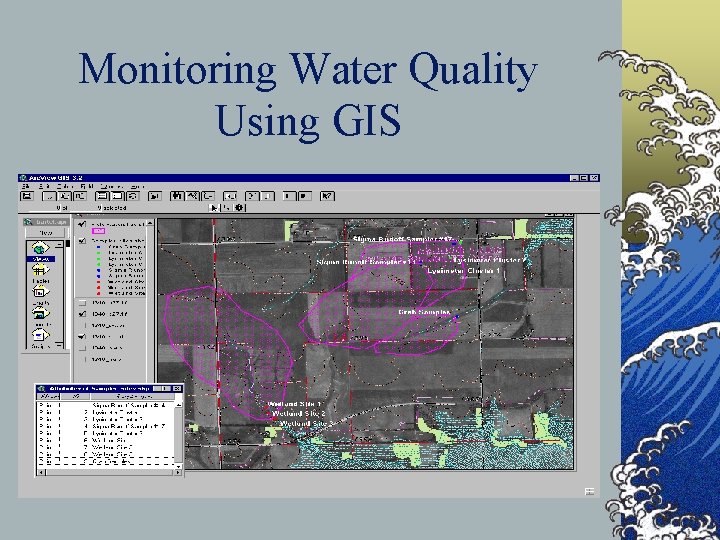Click the Grab Samples label on map
This screenshot has height=540, width=720.
coord(424,312)
